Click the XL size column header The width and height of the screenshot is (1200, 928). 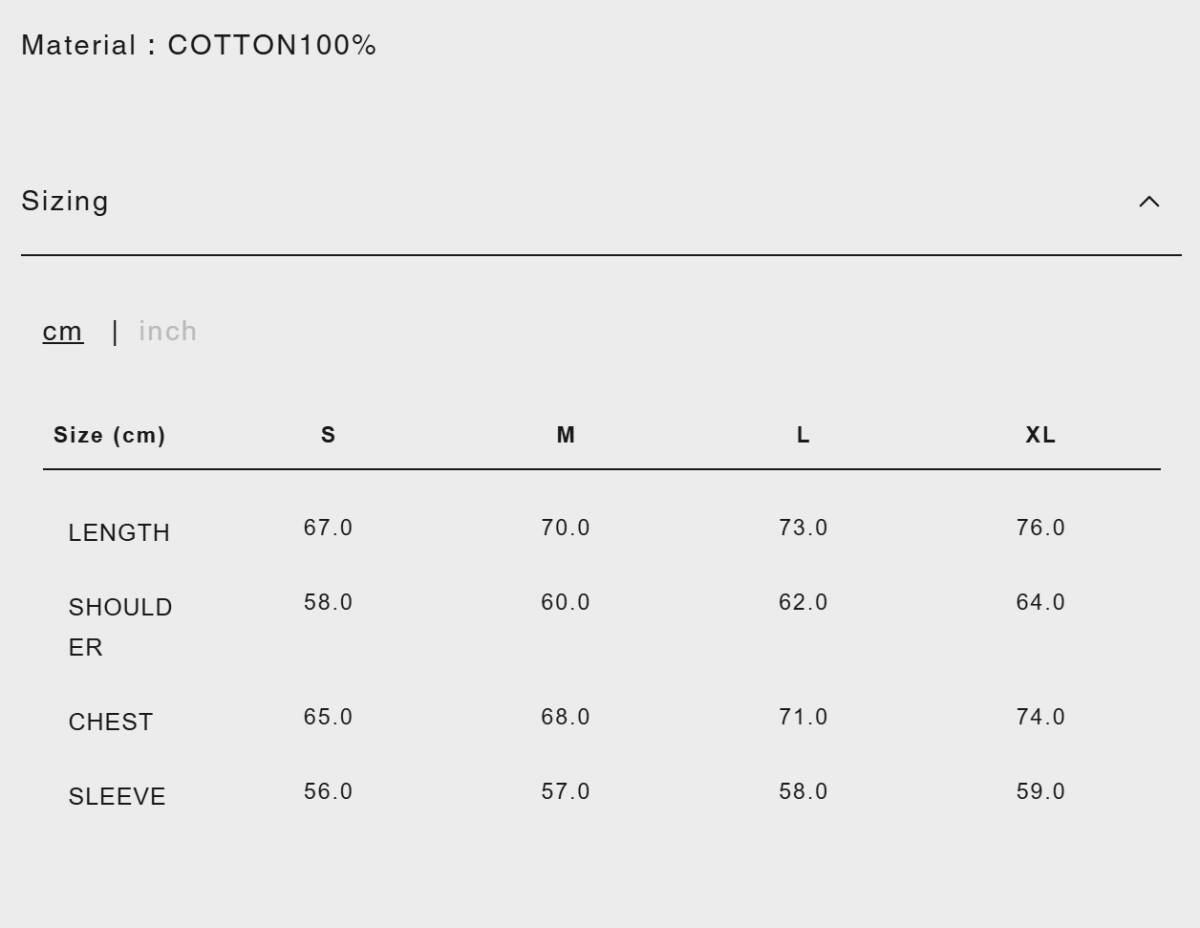pos(1040,435)
